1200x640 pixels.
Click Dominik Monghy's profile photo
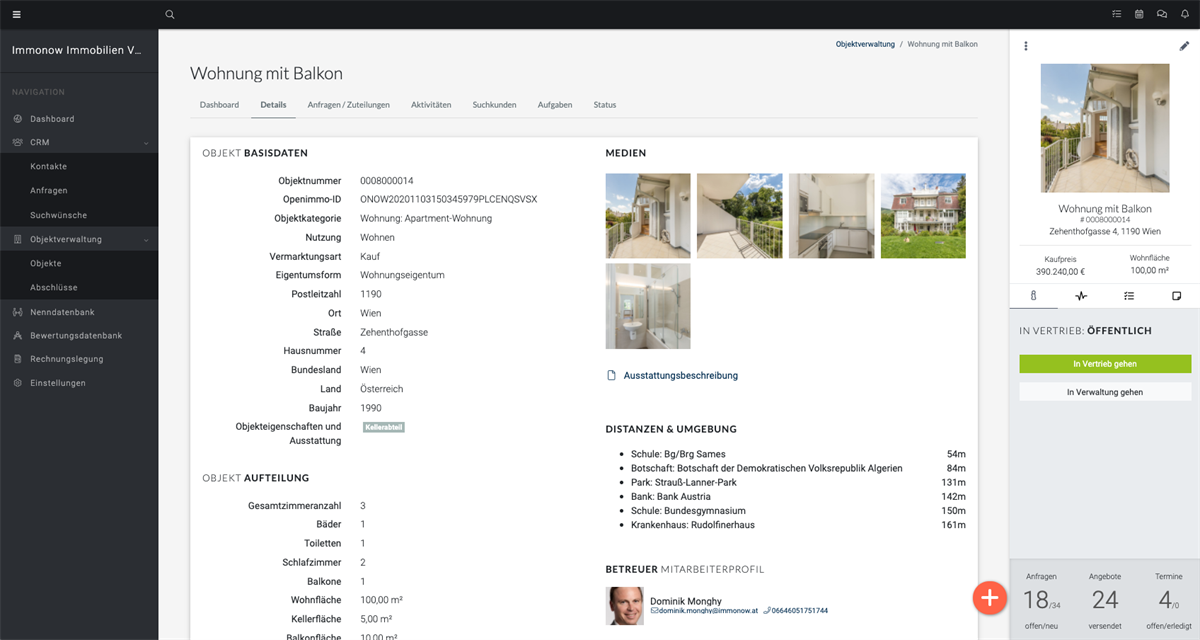625,606
